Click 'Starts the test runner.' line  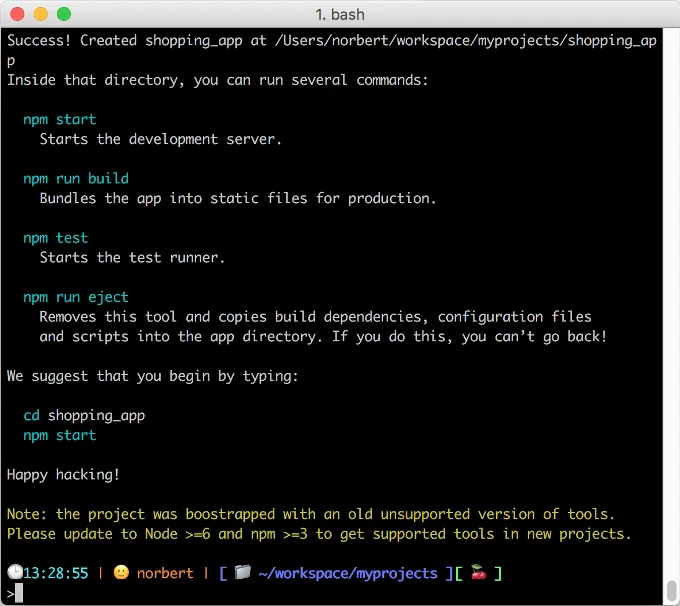(x=132, y=258)
